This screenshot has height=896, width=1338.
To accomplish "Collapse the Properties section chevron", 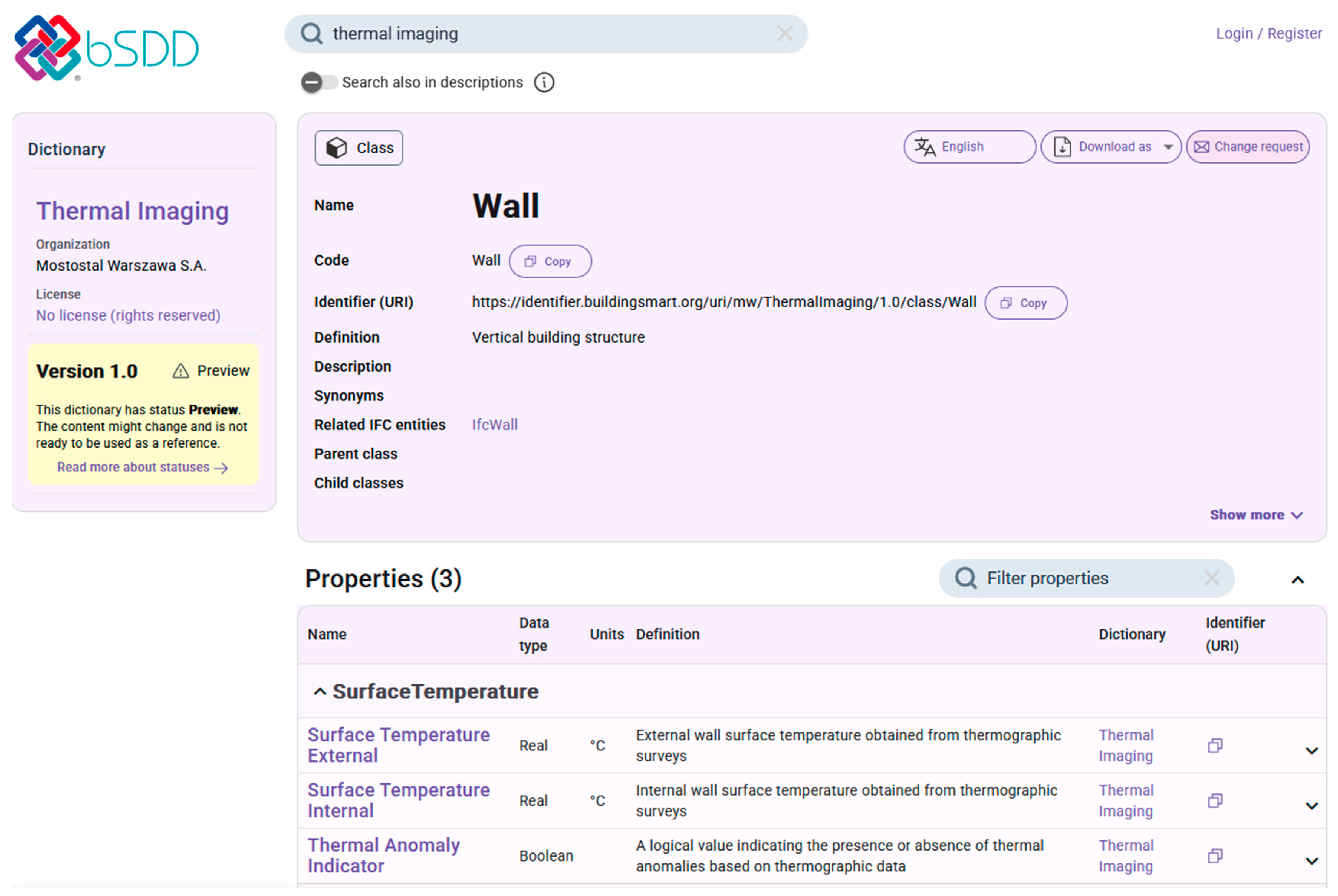I will pyautogui.click(x=1297, y=581).
